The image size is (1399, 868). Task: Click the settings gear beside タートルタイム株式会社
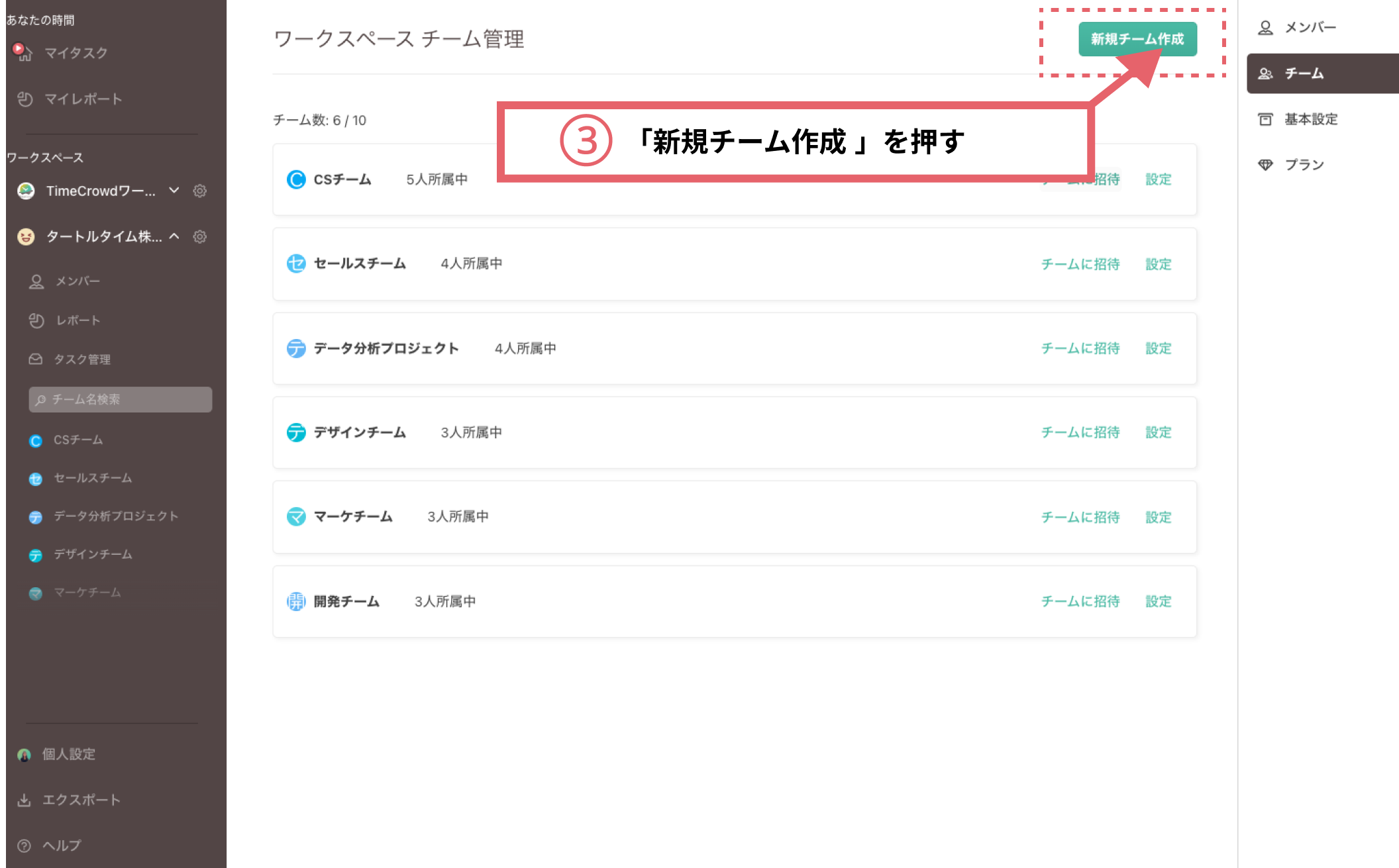click(x=199, y=236)
